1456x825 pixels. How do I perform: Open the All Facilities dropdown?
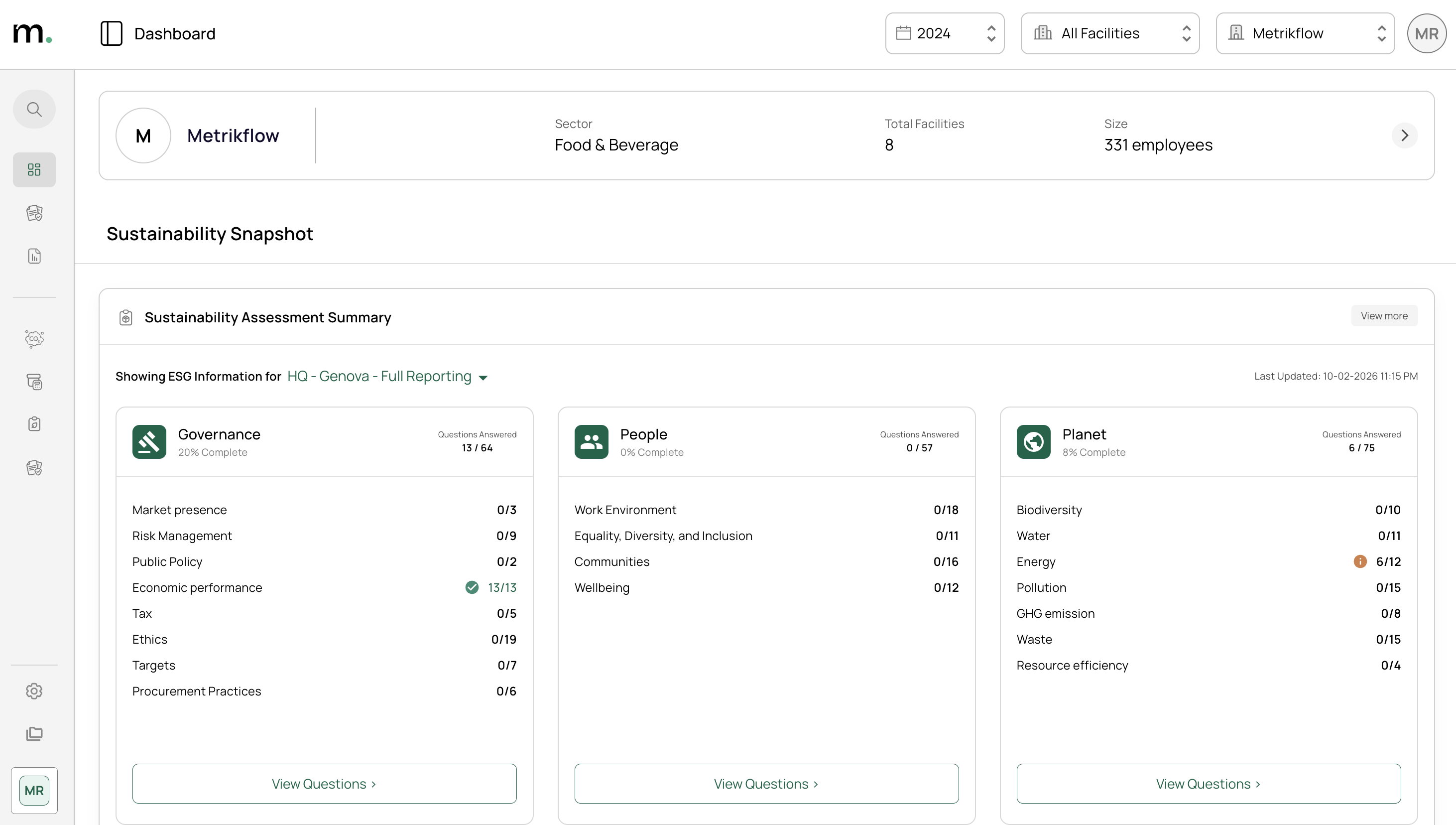(x=1109, y=33)
